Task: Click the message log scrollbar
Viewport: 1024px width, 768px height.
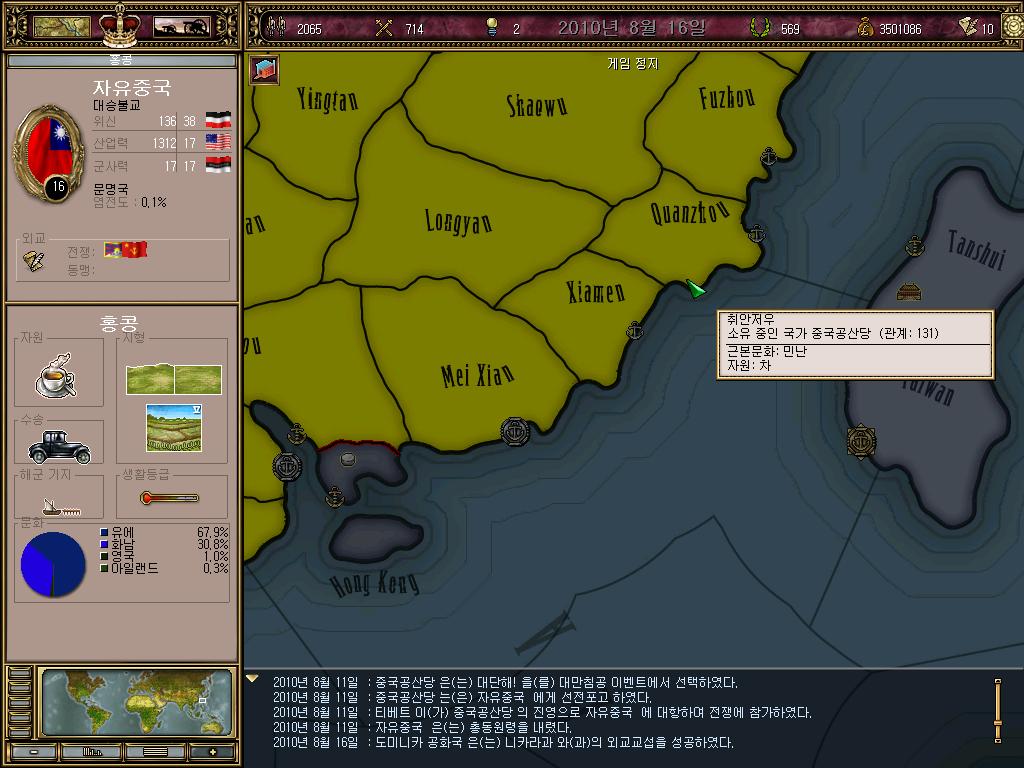Action: (998, 711)
